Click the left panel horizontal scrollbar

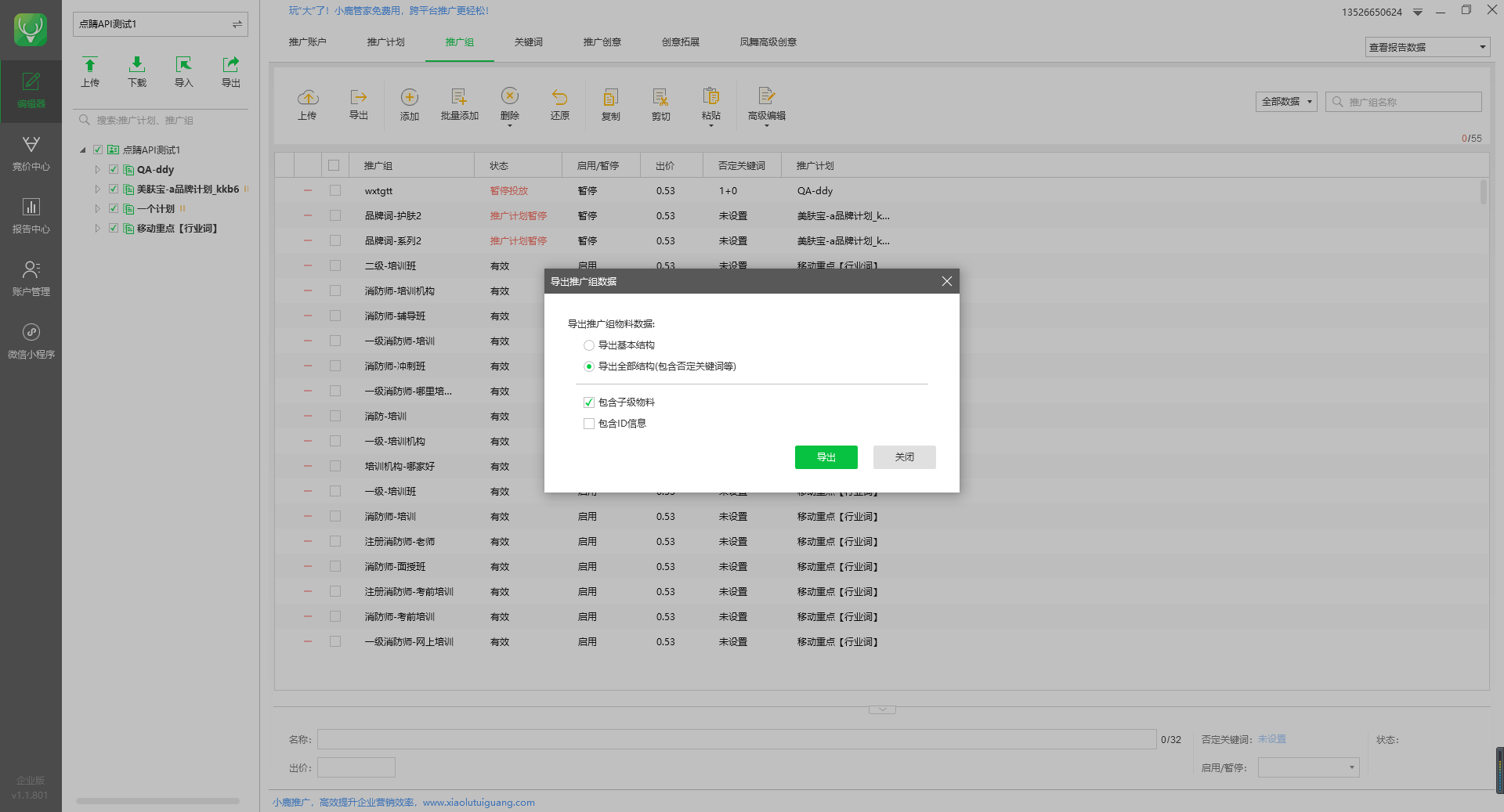coord(157,801)
